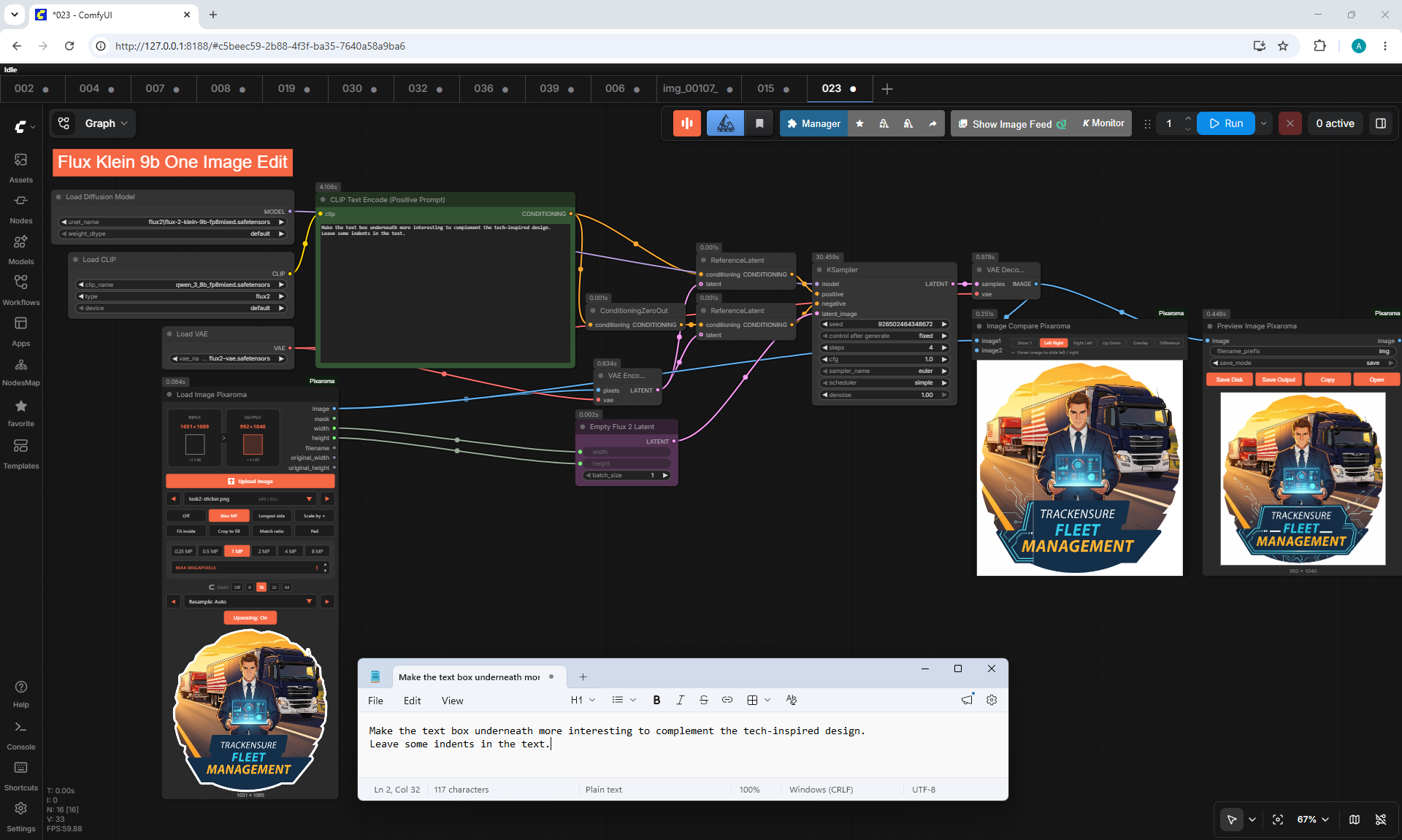Image resolution: width=1402 pixels, height=840 pixels.
Task: Click the fit view icon in canvas controls
Action: [x=1278, y=820]
